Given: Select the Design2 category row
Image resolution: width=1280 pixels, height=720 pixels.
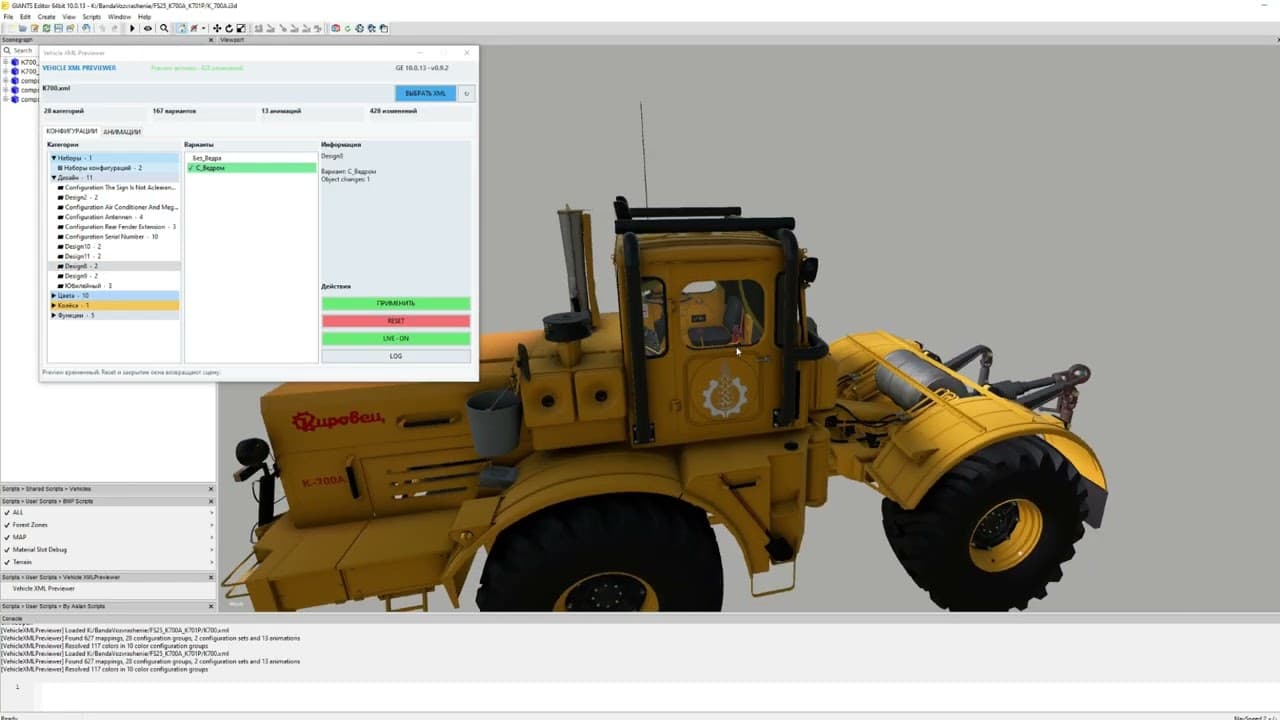Looking at the screenshot, I should [114, 197].
